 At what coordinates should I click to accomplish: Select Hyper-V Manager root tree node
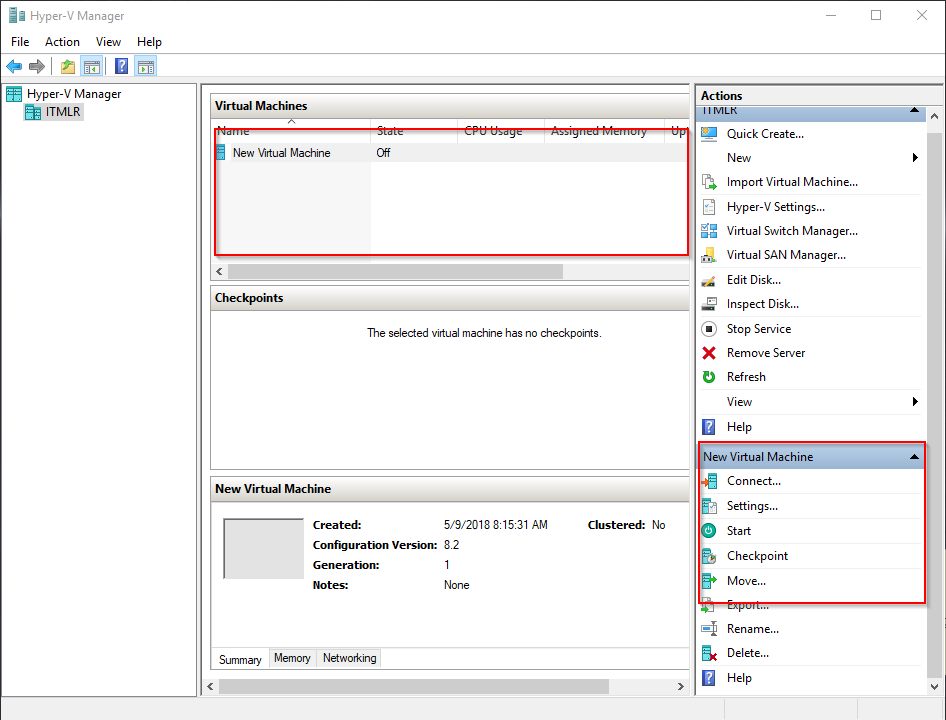tap(74, 94)
